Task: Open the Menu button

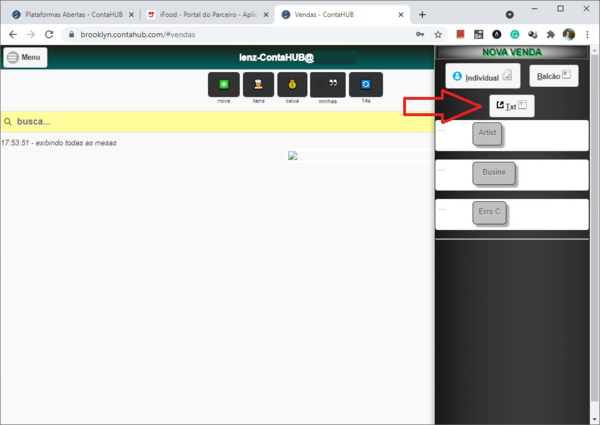Action: pos(25,57)
